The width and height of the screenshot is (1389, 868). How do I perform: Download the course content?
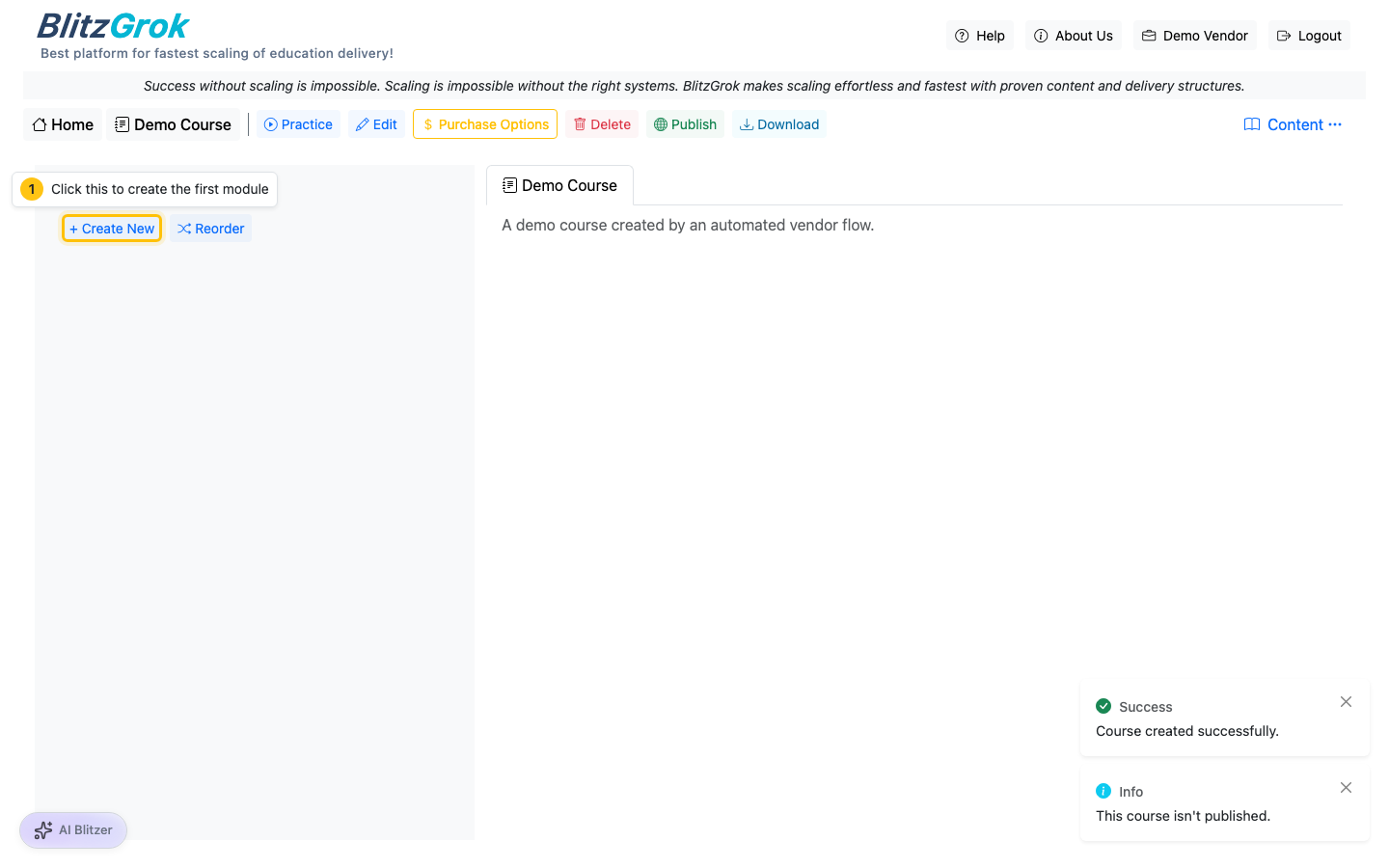[x=778, y=124]
